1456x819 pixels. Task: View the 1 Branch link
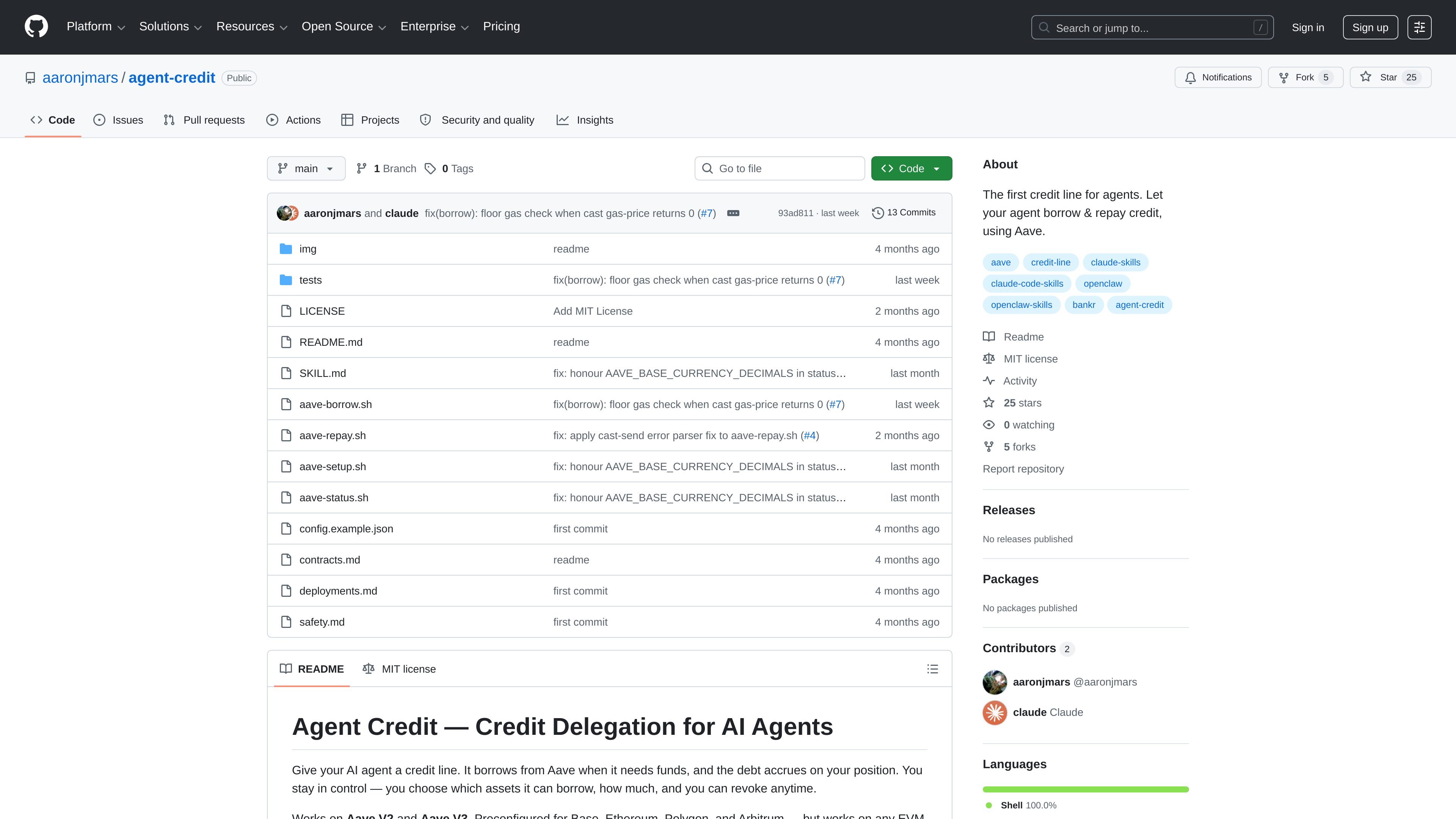pos(386,168)
